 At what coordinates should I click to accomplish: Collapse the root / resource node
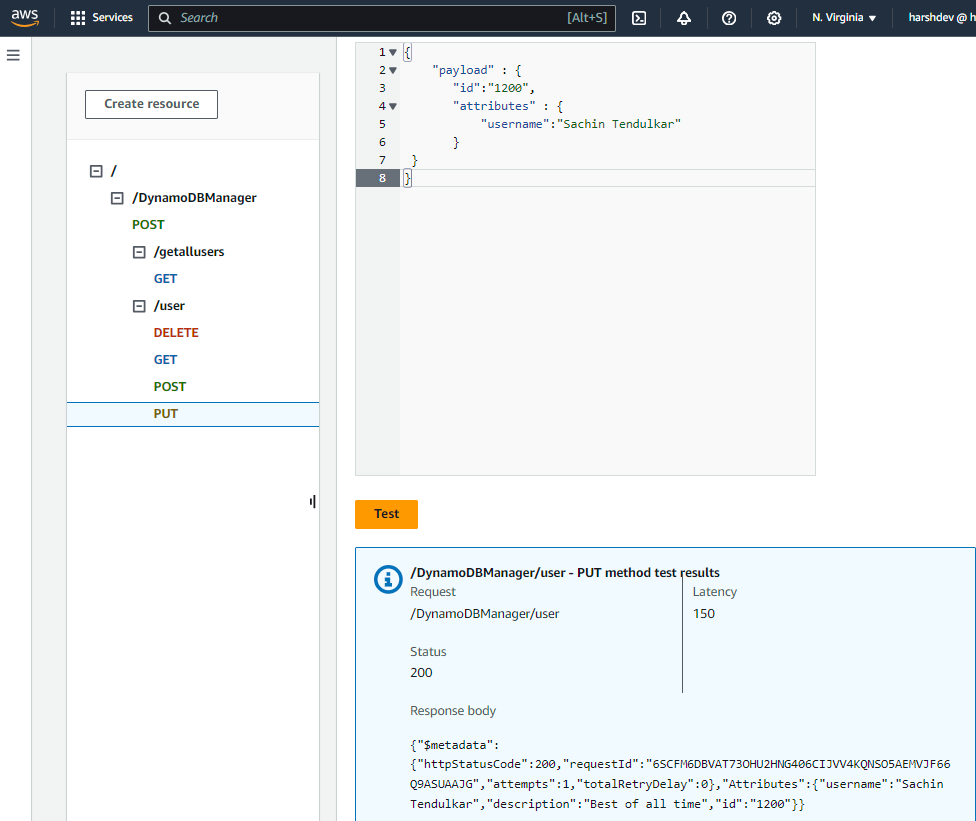point(96,171)
